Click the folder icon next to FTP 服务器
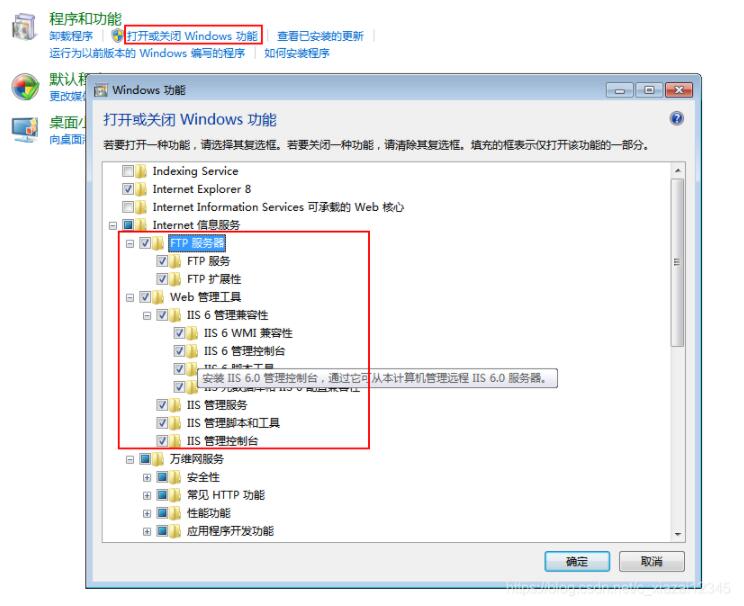744x606 pixels. (158, 243)
